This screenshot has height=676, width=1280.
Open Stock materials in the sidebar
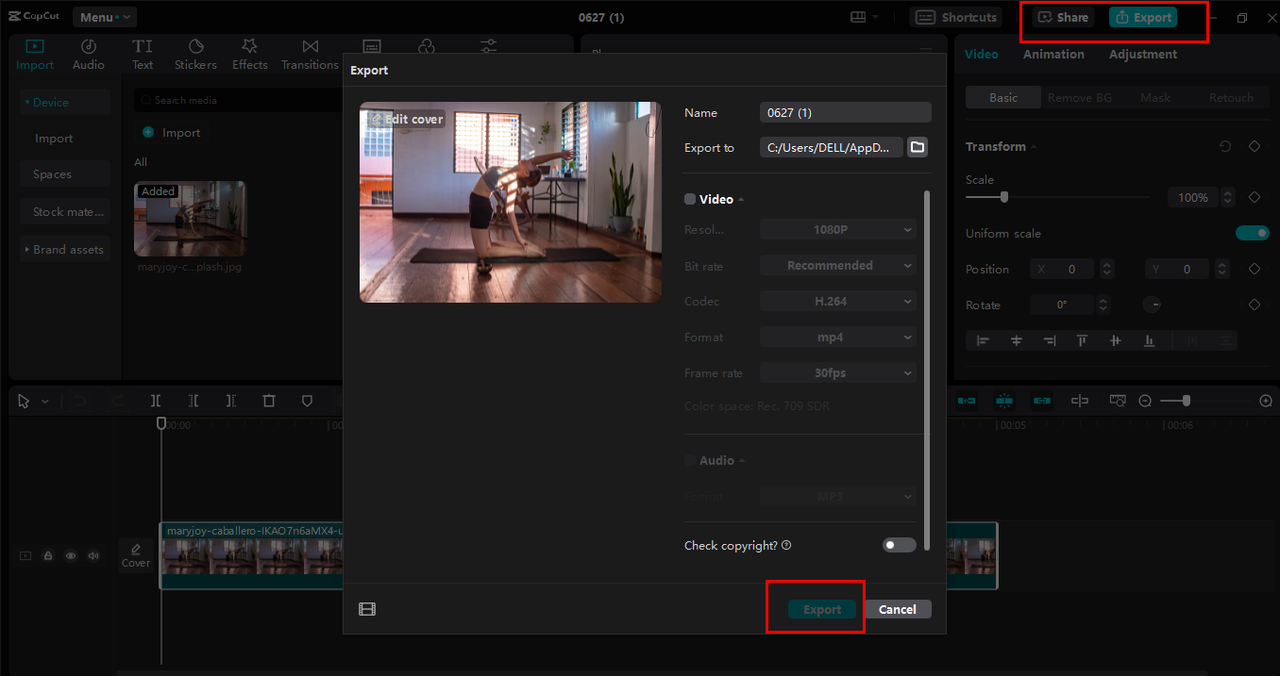pos(65,212)
